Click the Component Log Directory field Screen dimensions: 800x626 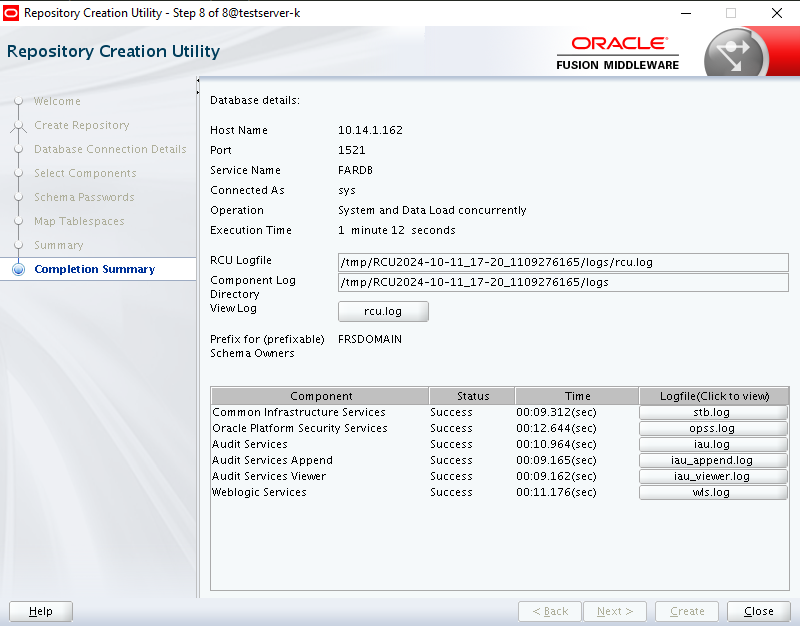[x=563, y=282]
